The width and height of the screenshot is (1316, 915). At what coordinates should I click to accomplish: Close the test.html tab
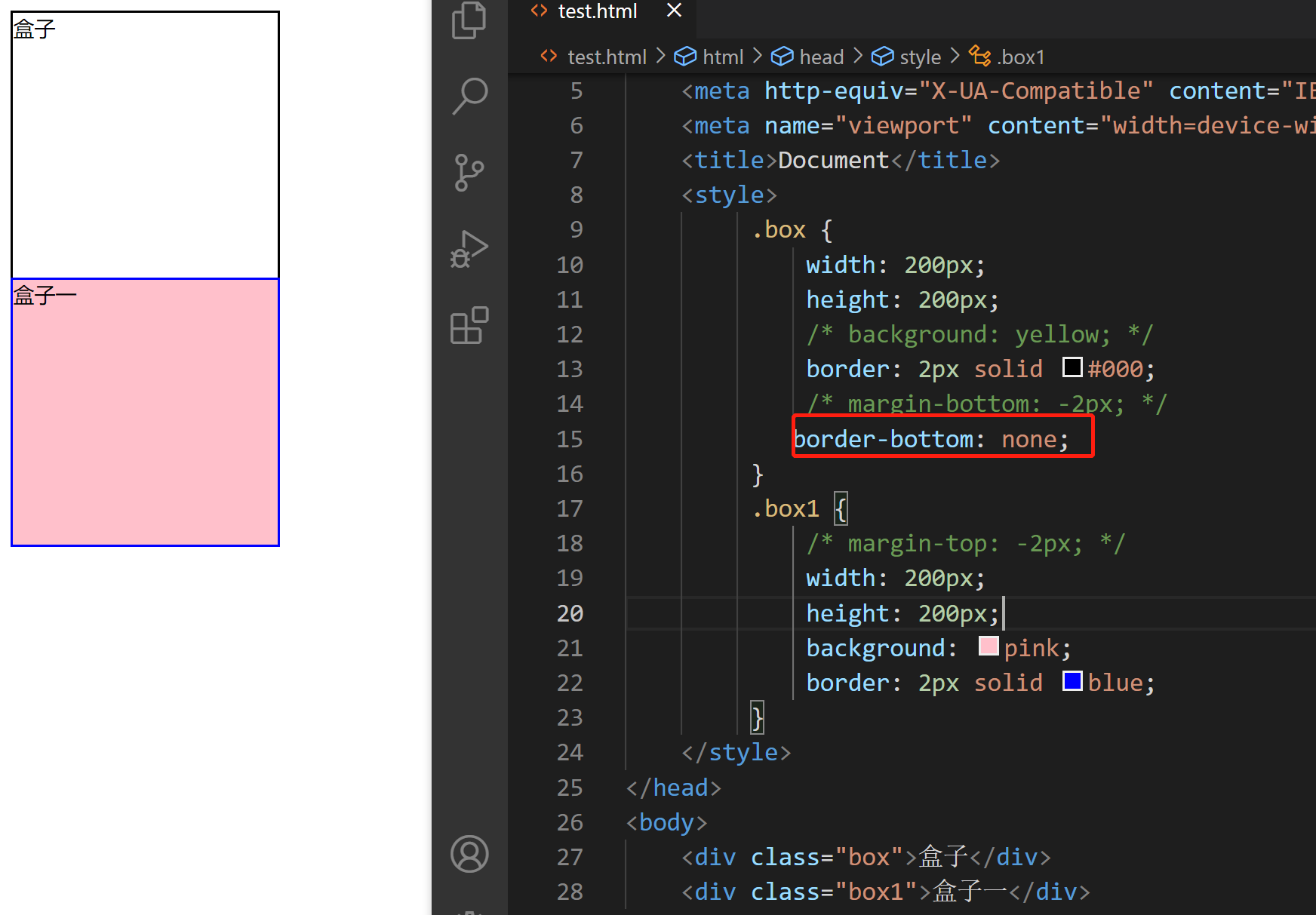[x=672, y=11]
